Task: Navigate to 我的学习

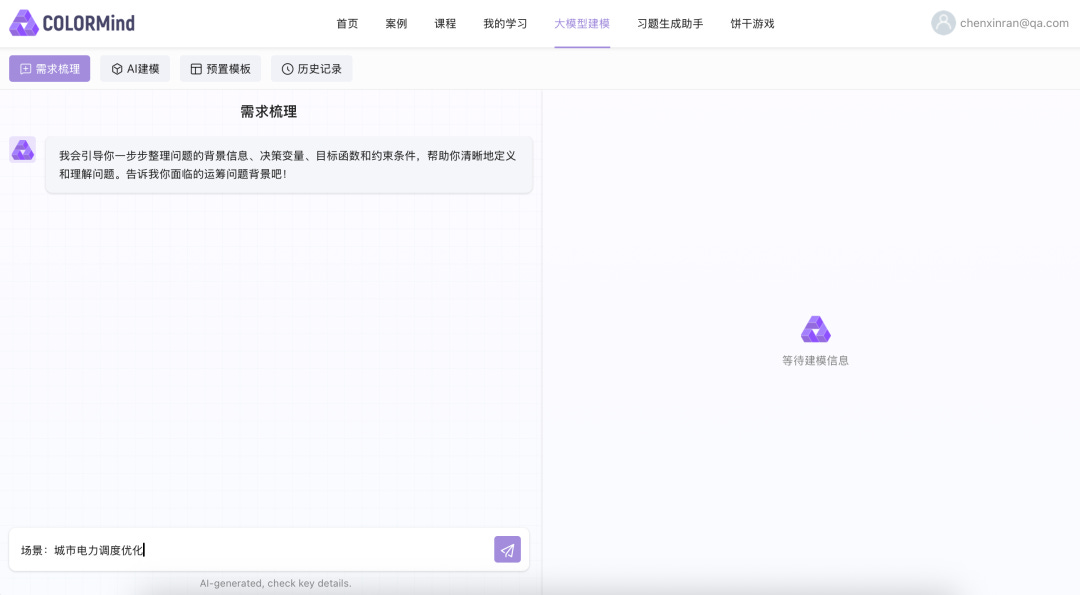Action: pos(505,23)
